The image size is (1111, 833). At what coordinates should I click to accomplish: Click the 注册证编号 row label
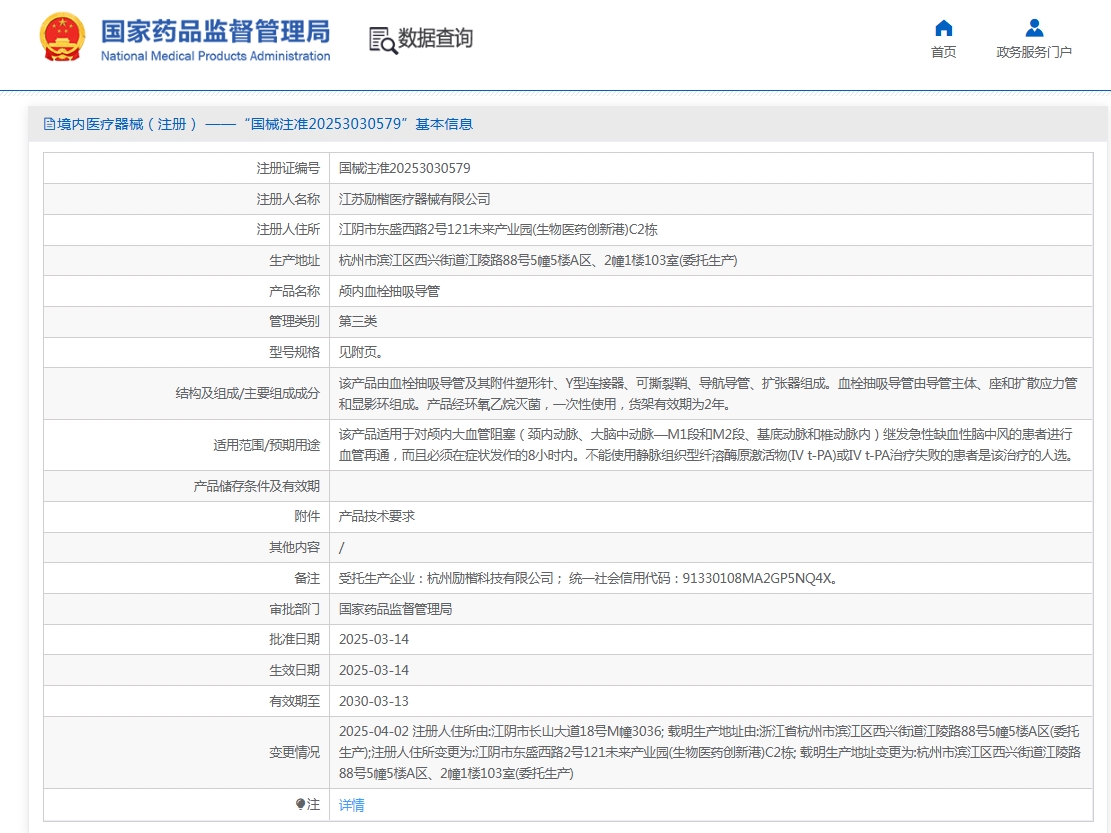(x=288, y=169)
